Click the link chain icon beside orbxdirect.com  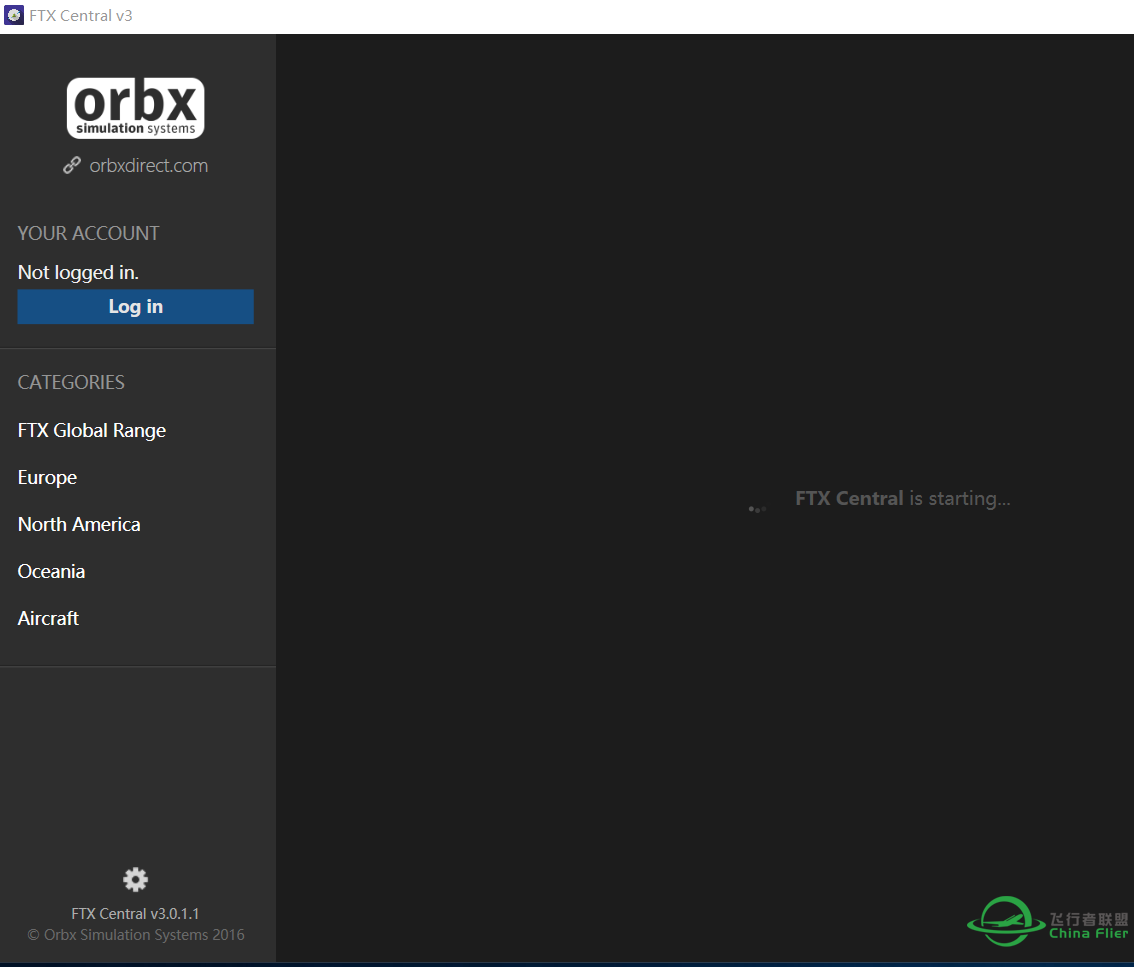click(x=71, y=165)
